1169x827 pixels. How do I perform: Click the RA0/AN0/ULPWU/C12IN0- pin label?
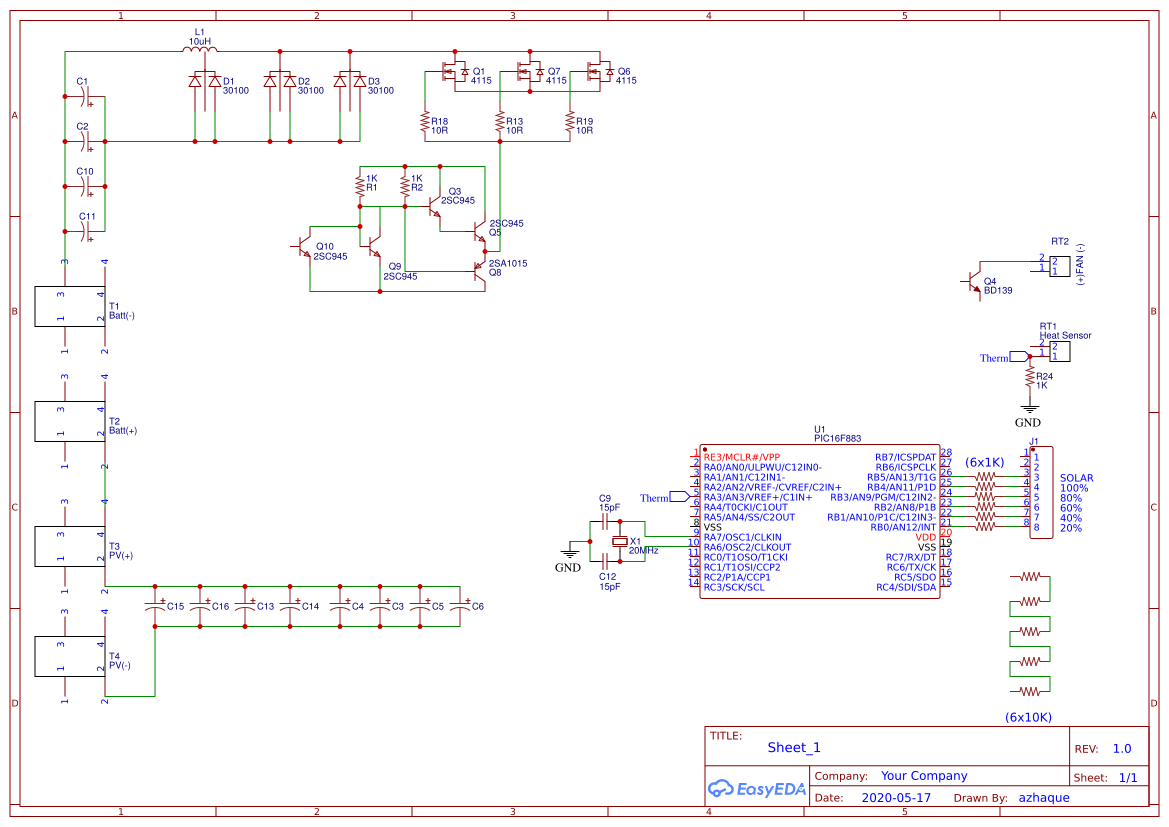[763, 468]
